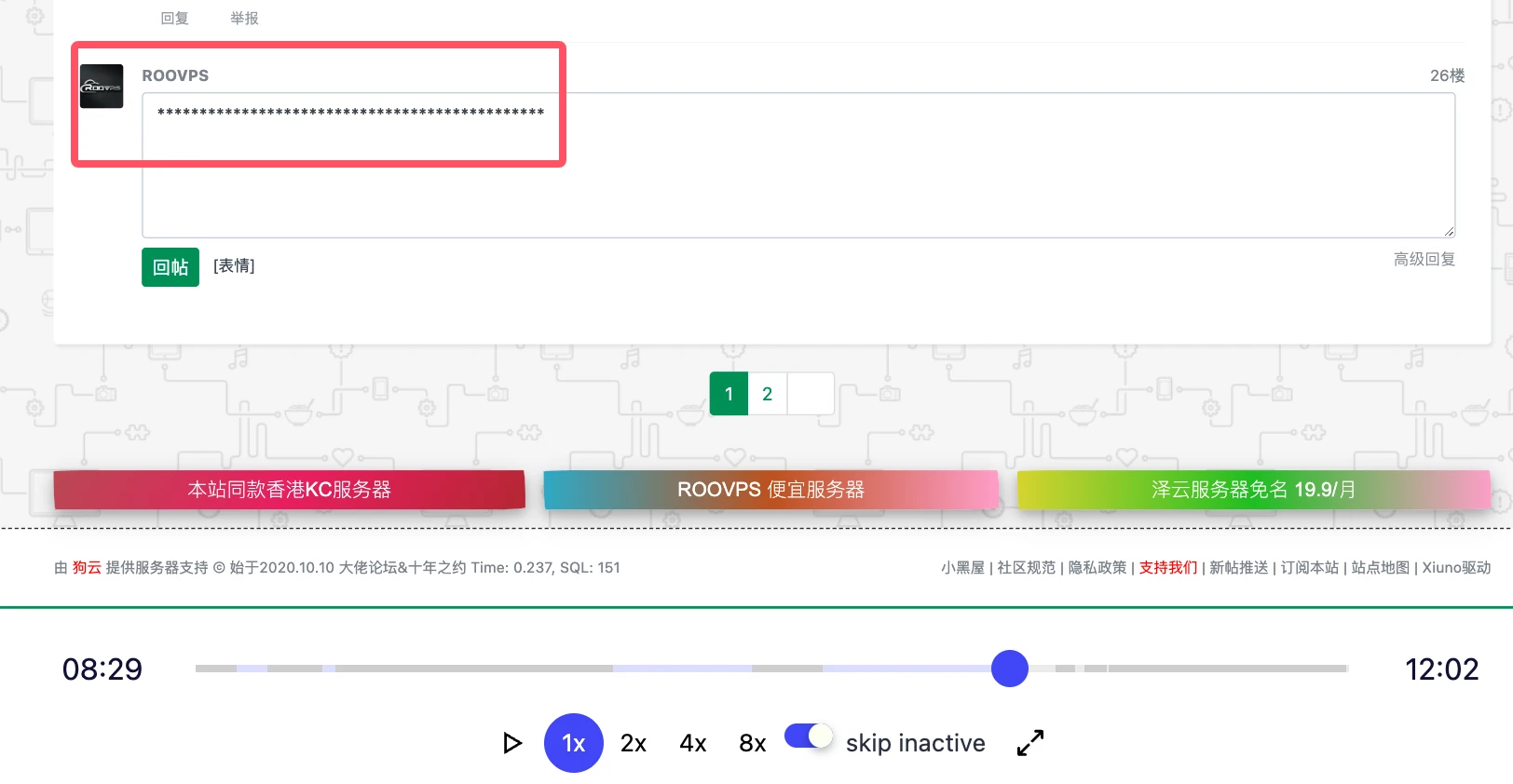The width and height of the screenshot is (1513, 784).
Task: Open fullscreen with the expand arrows icon
Action: (1029, 743)
